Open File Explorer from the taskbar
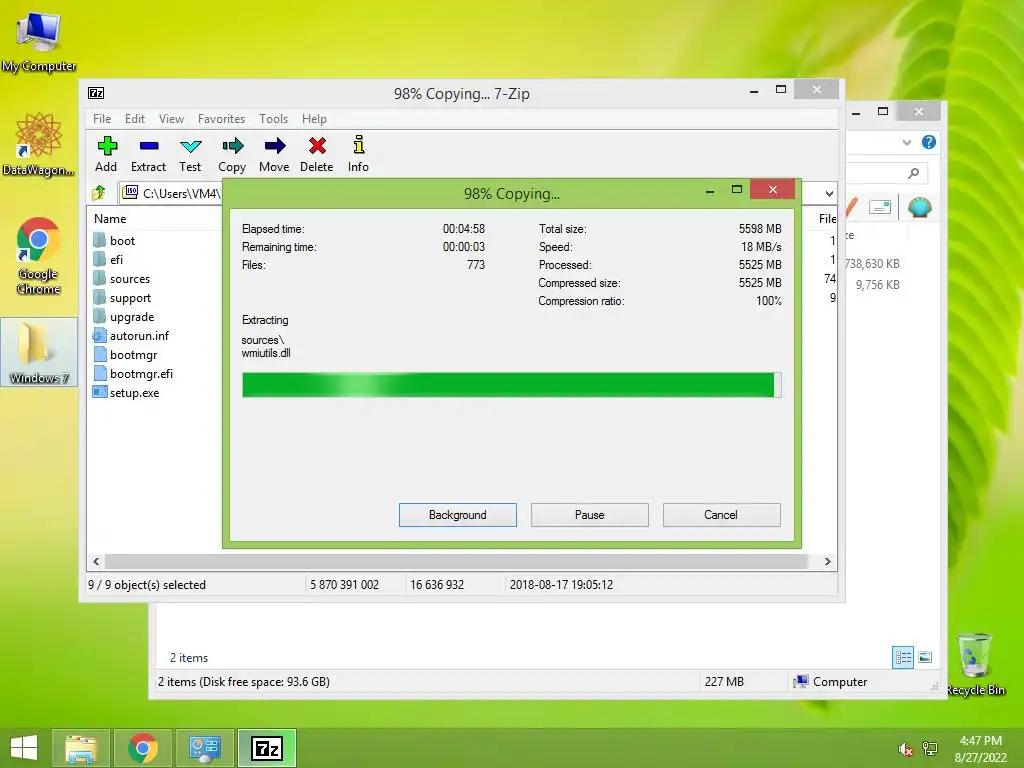The height and width of the screenshot is (768, 1024). (x=81, y=748)
